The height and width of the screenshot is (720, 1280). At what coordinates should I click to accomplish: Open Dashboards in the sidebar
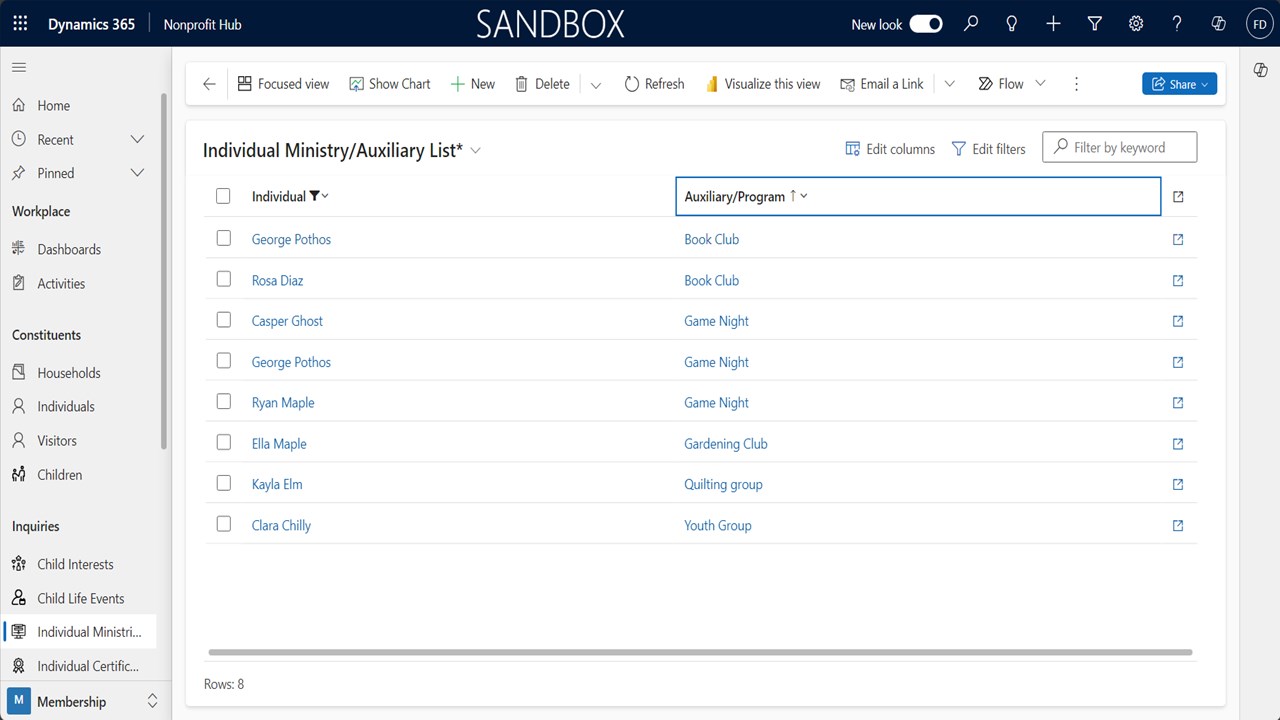[x=69, y=249]
